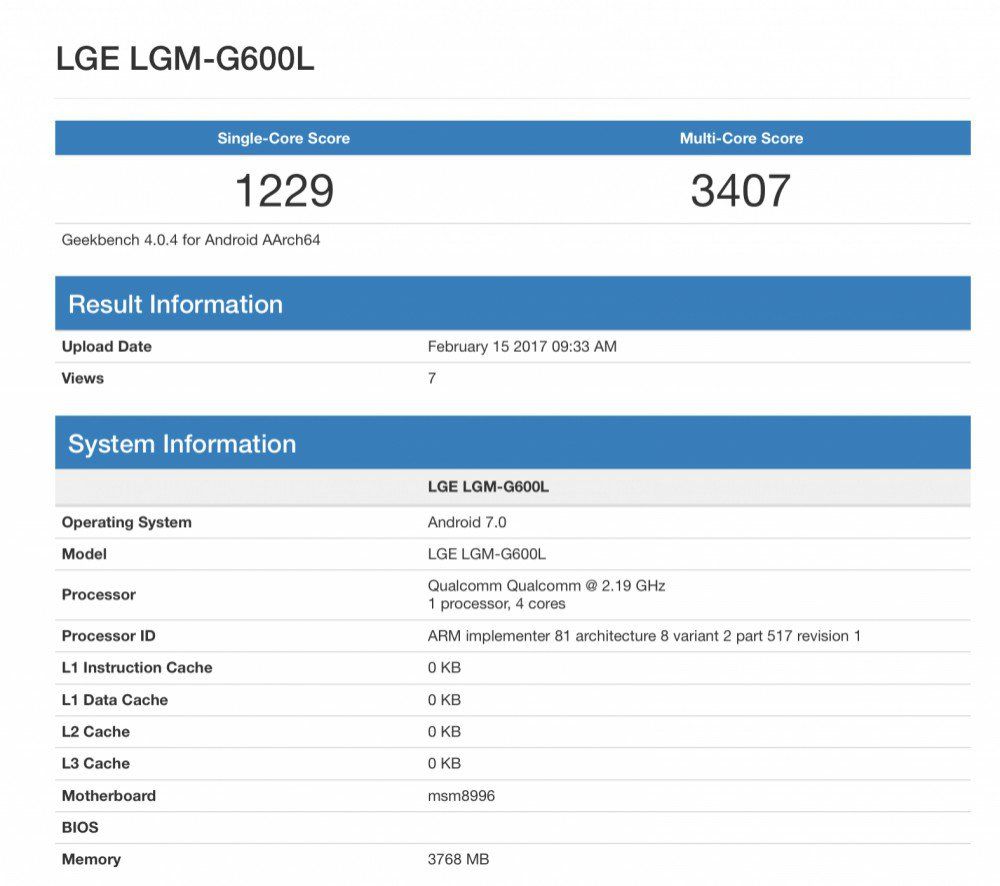Viewport: 1000px width, 886px height.
Task: Click the 3768 MB memory value
Action: pyautogui.click(x=458, y=859)
